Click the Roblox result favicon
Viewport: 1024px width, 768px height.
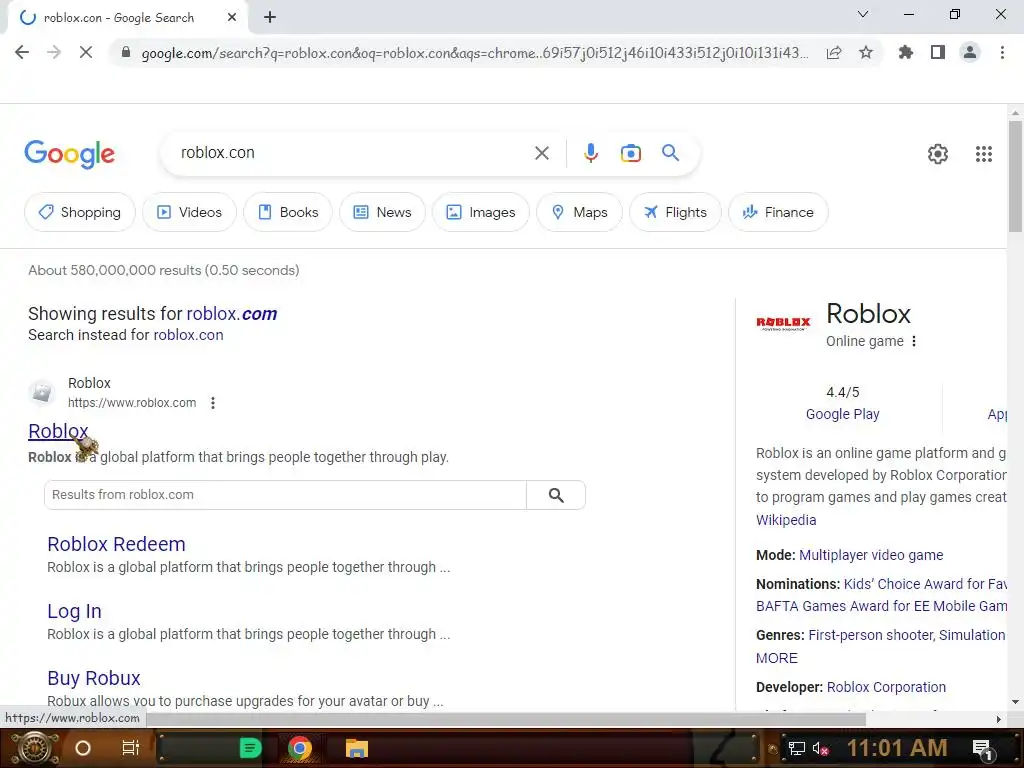coord(41,392)
